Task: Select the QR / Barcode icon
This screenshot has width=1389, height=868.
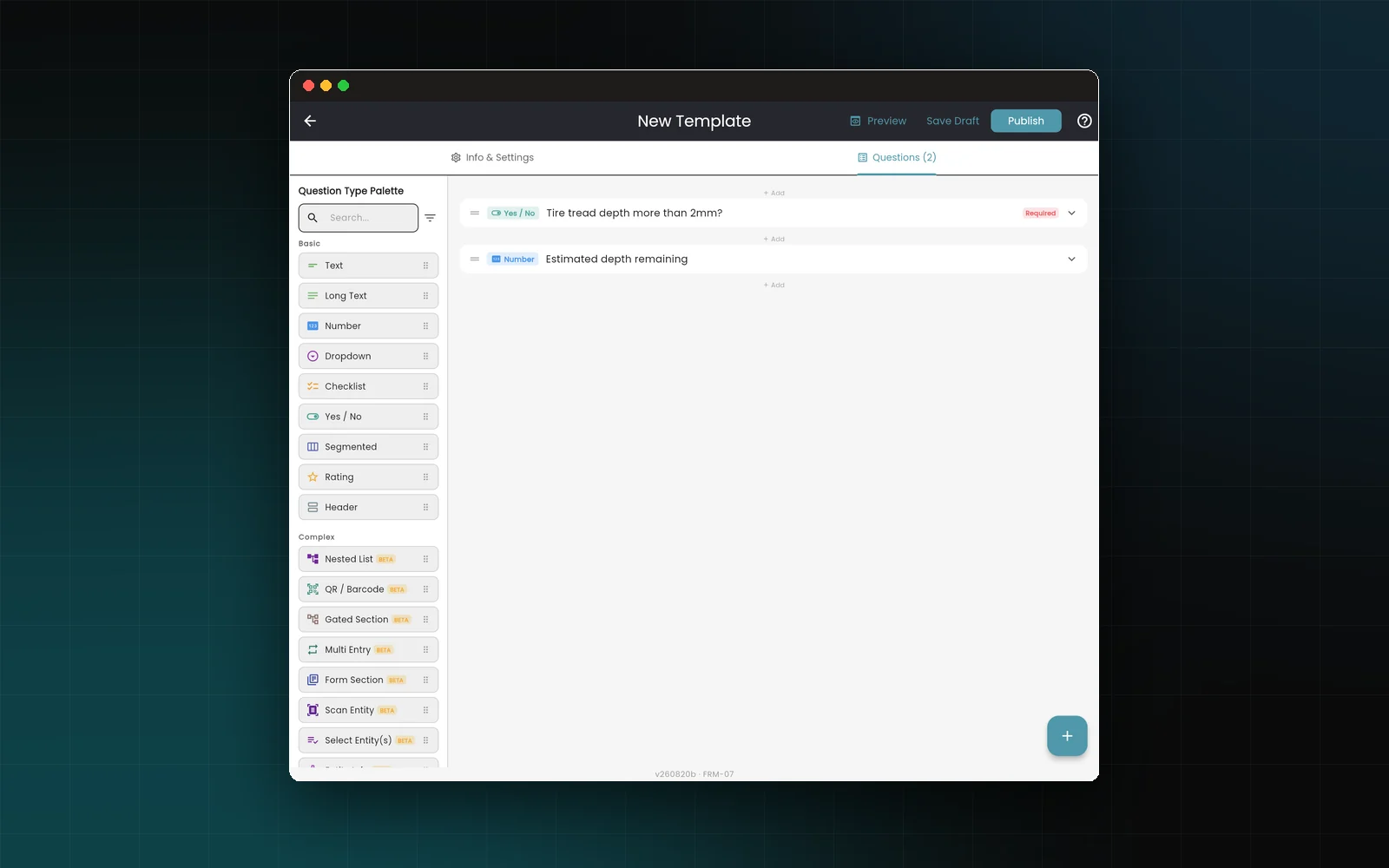Action: tap(313, 589)
